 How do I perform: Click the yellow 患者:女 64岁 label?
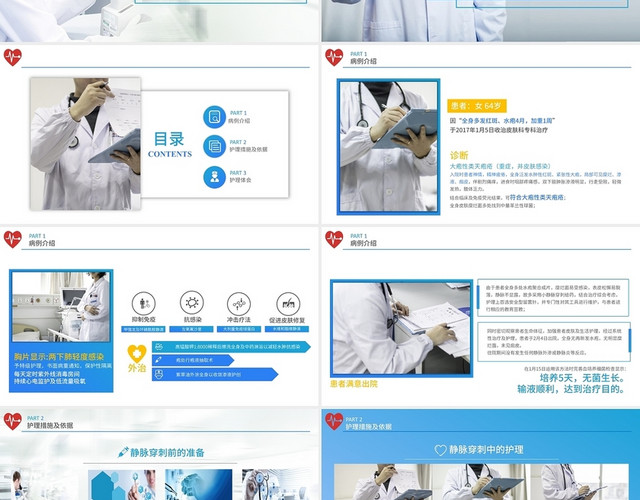(x=477, y=106)
